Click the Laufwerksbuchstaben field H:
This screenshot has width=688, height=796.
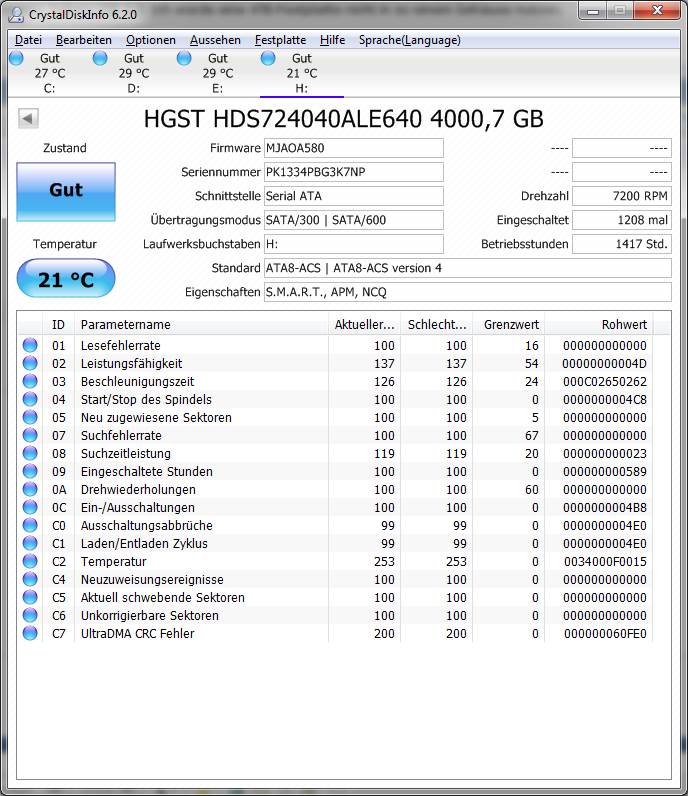(x=353, y=244)
